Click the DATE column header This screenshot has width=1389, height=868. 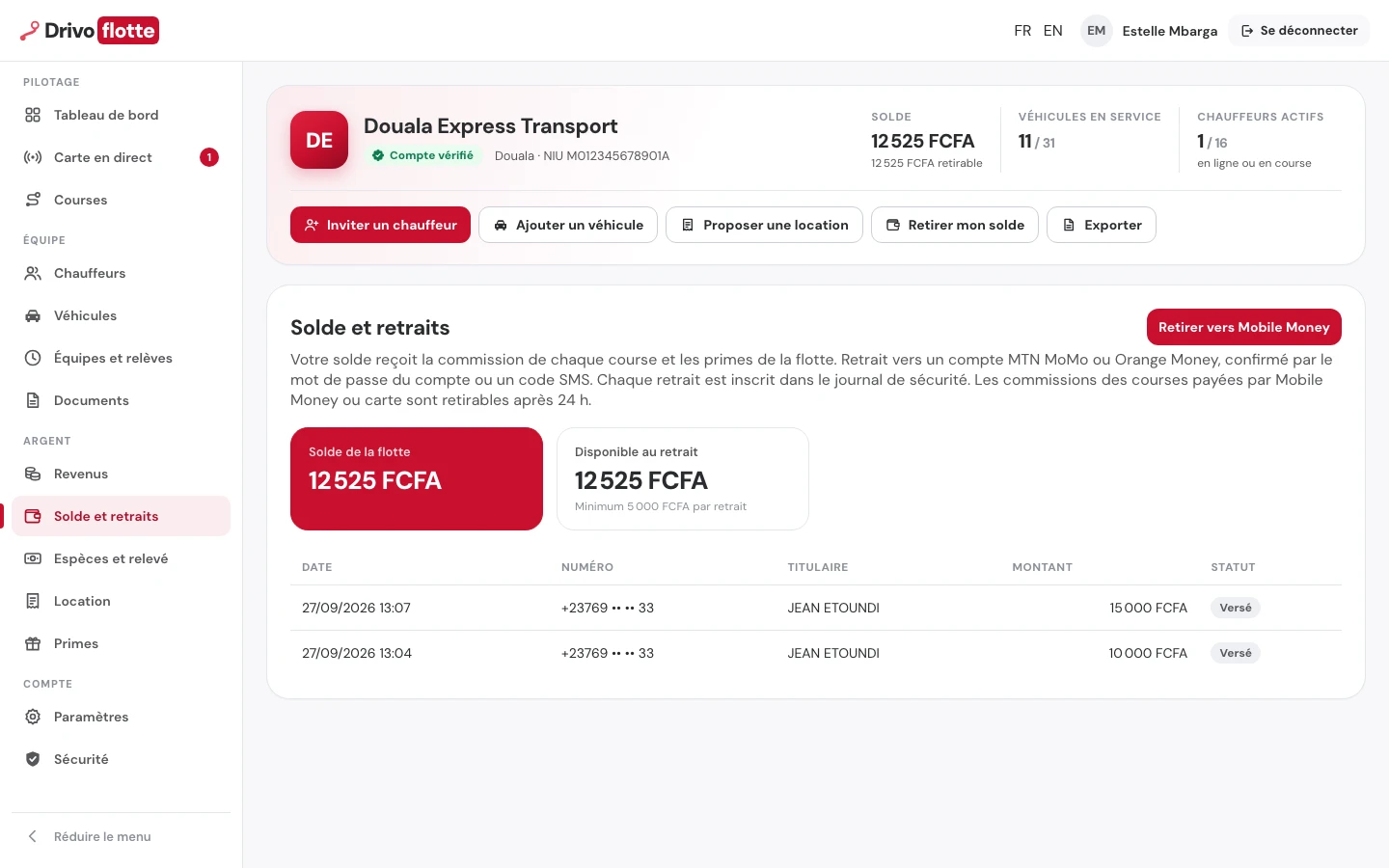[317, 567]
